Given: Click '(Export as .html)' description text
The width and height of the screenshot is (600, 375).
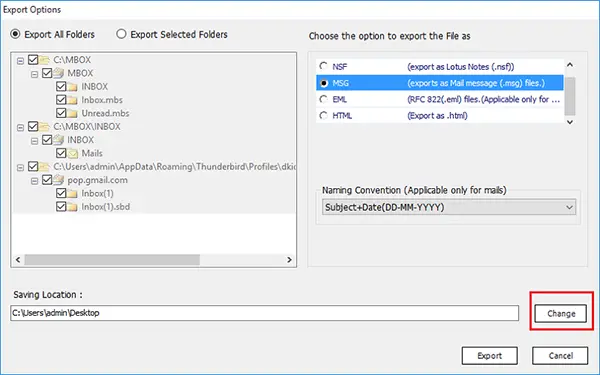Looking at the screenshot, I should click(437, 116).
